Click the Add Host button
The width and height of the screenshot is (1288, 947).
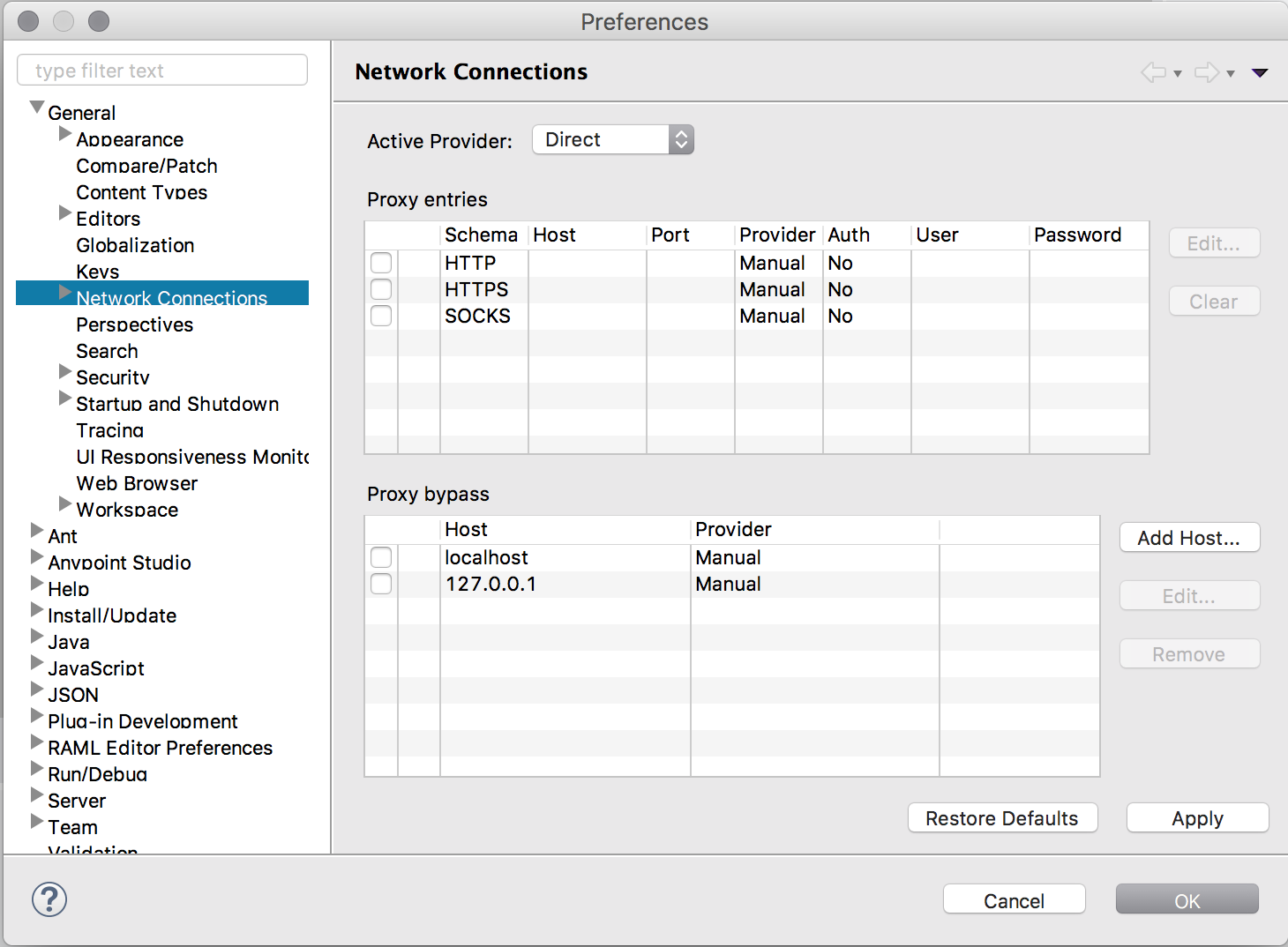tap(1189, 537)
